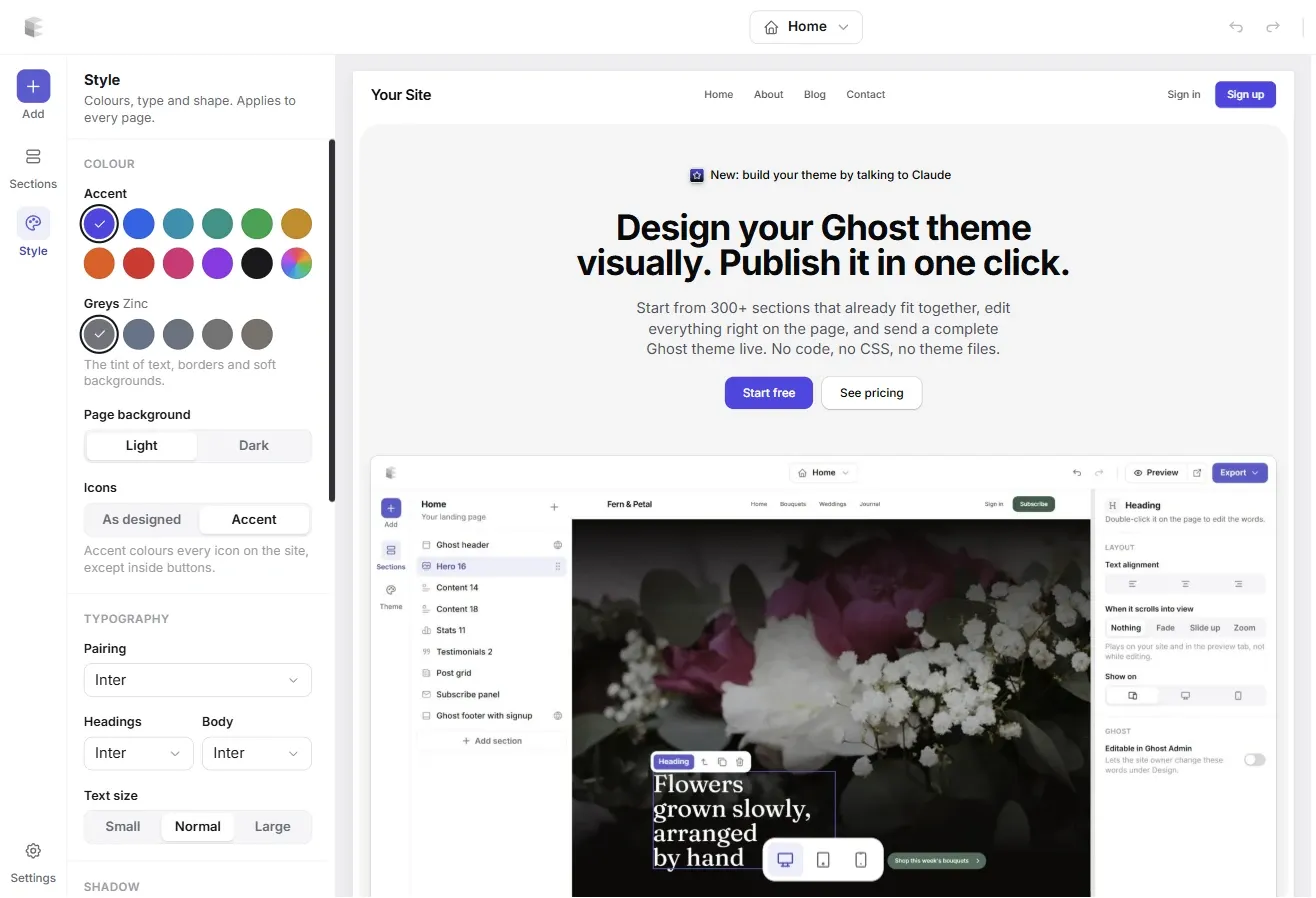Click the 'SHADOW' section label
Screen dimensions: 1316x898
point(112,887)
